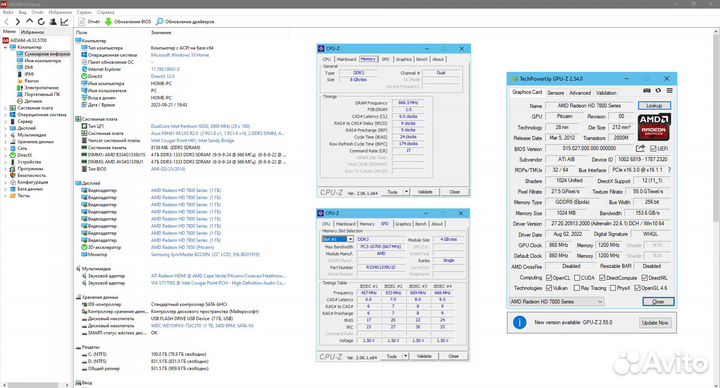Open GPU selector dropdown in GPU-Z
This screenshot has height=388, width=720.
556,302
